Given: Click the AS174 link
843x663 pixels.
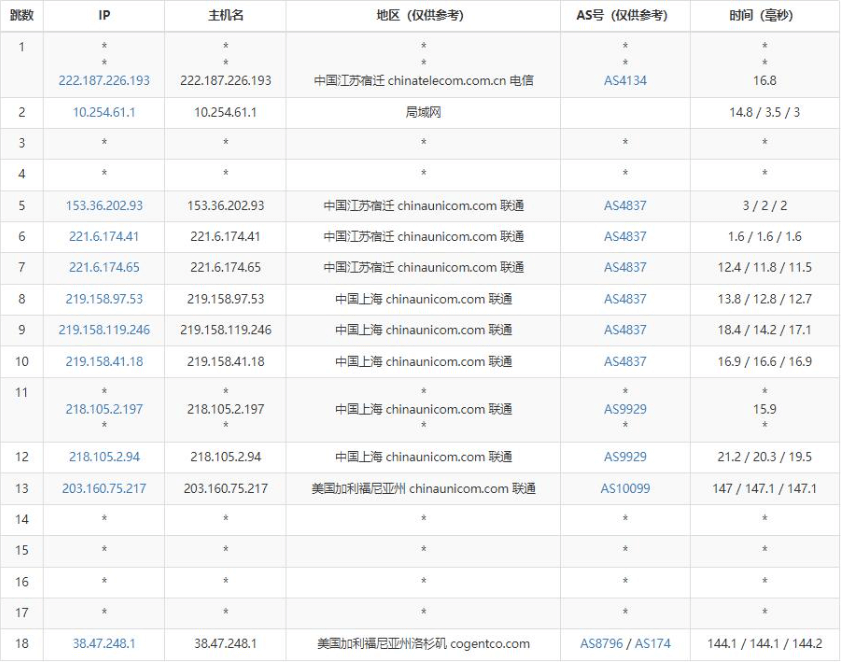Looking at the screenshot, I should coord(653,644).
